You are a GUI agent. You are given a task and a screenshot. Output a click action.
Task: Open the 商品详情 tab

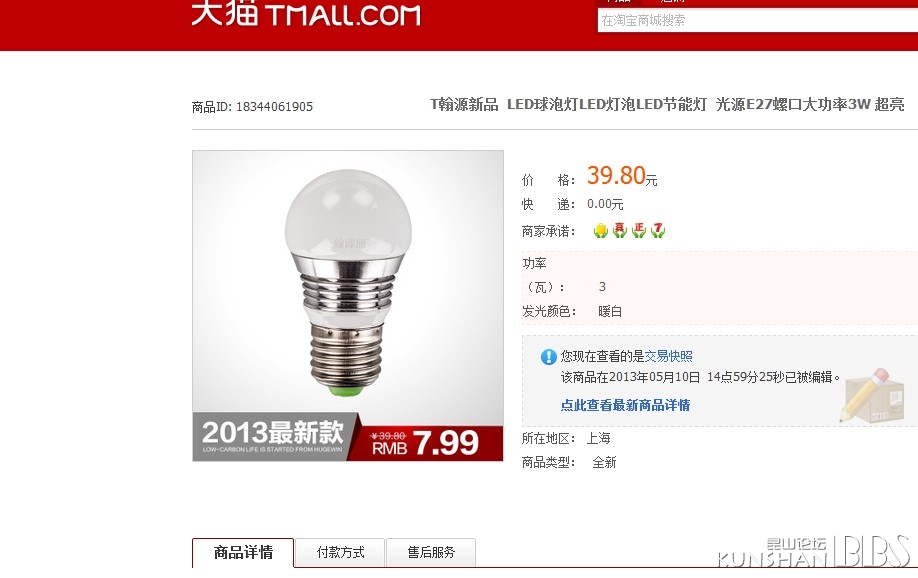[243, 552]
